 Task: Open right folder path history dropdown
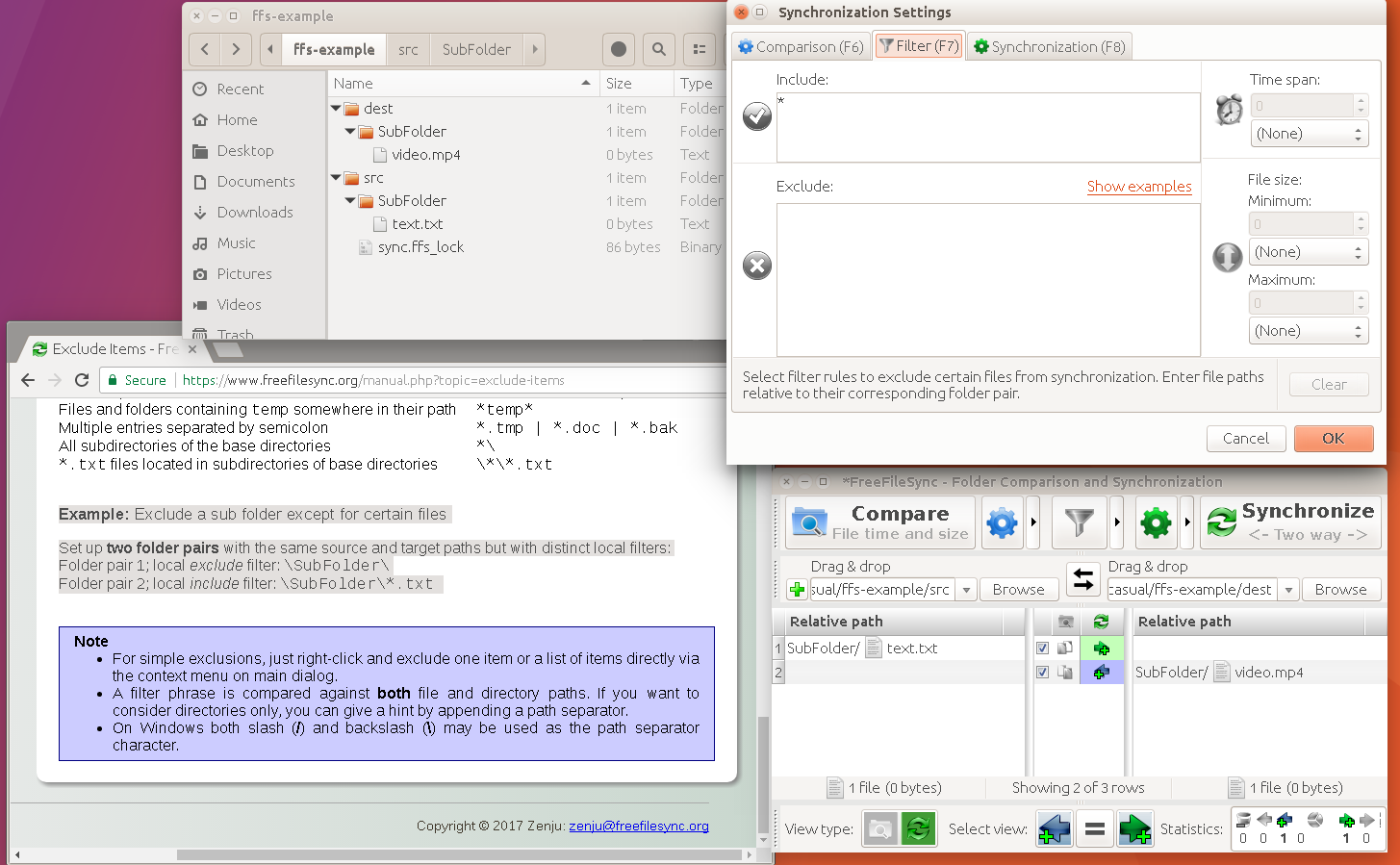point(1288,589)
